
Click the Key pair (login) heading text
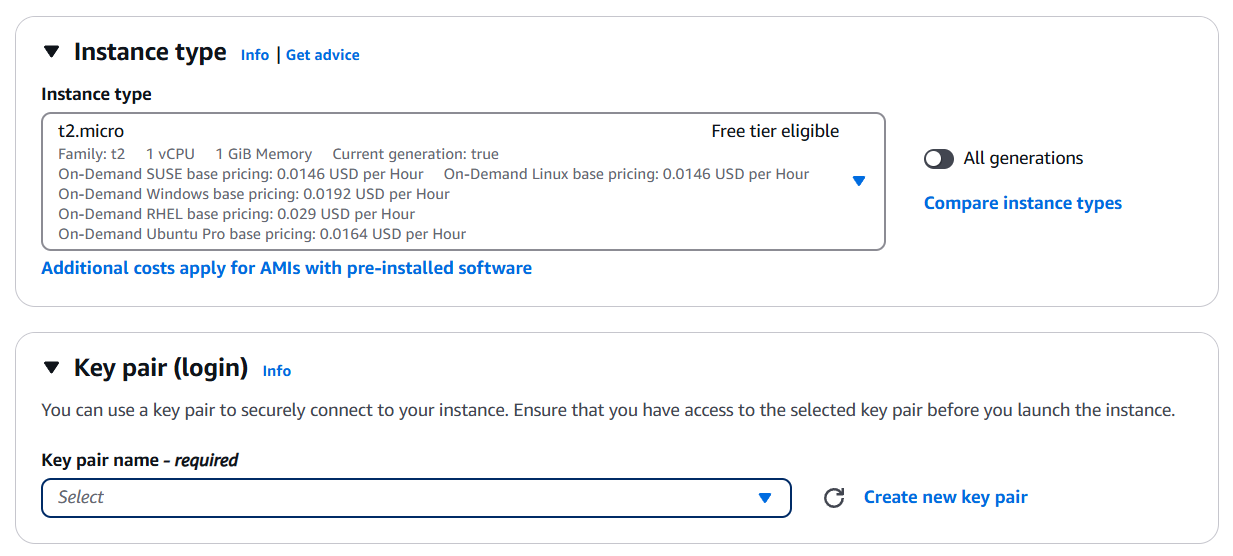coord(161,368)
